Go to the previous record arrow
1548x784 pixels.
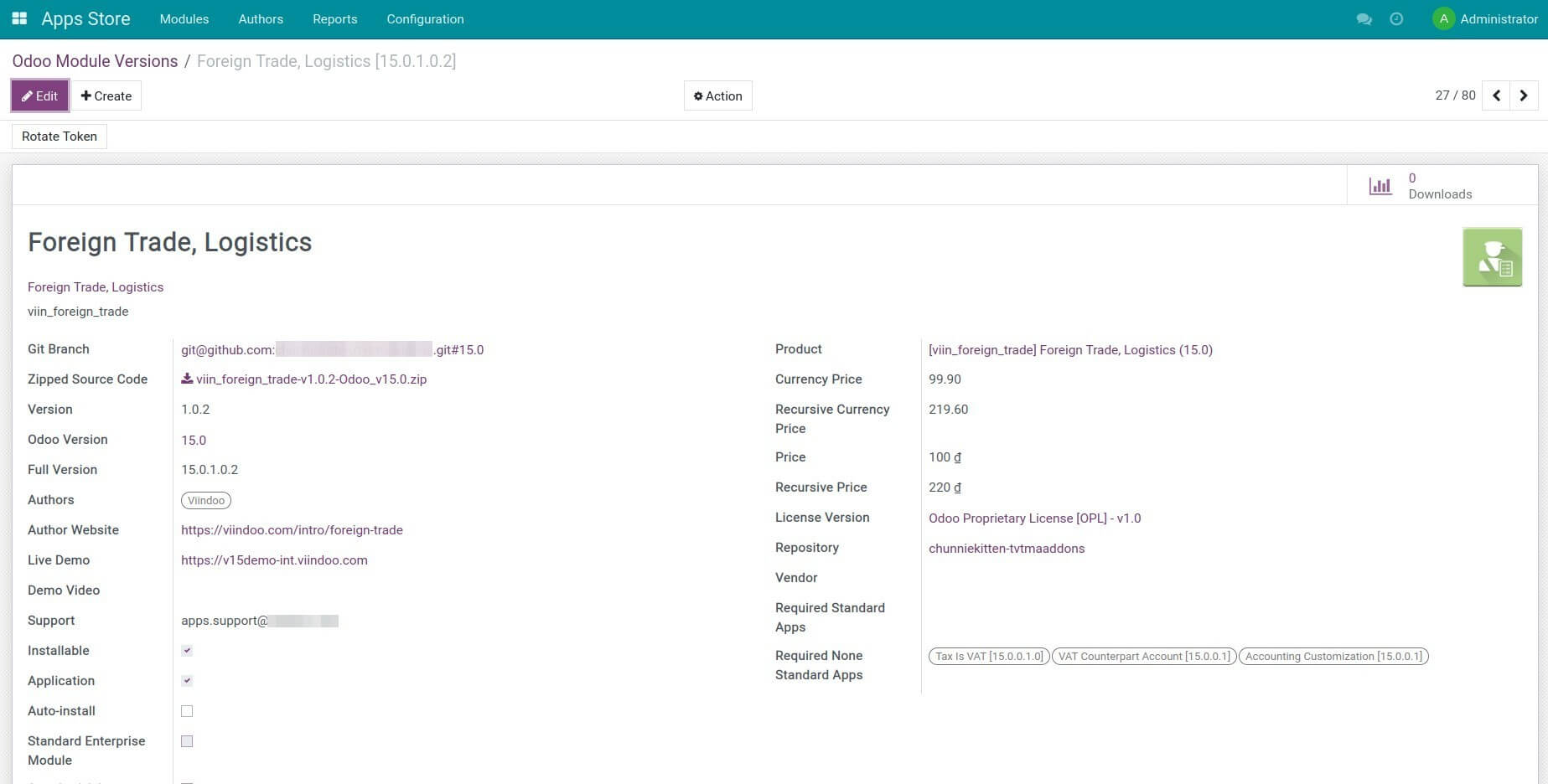[1496, 95]
